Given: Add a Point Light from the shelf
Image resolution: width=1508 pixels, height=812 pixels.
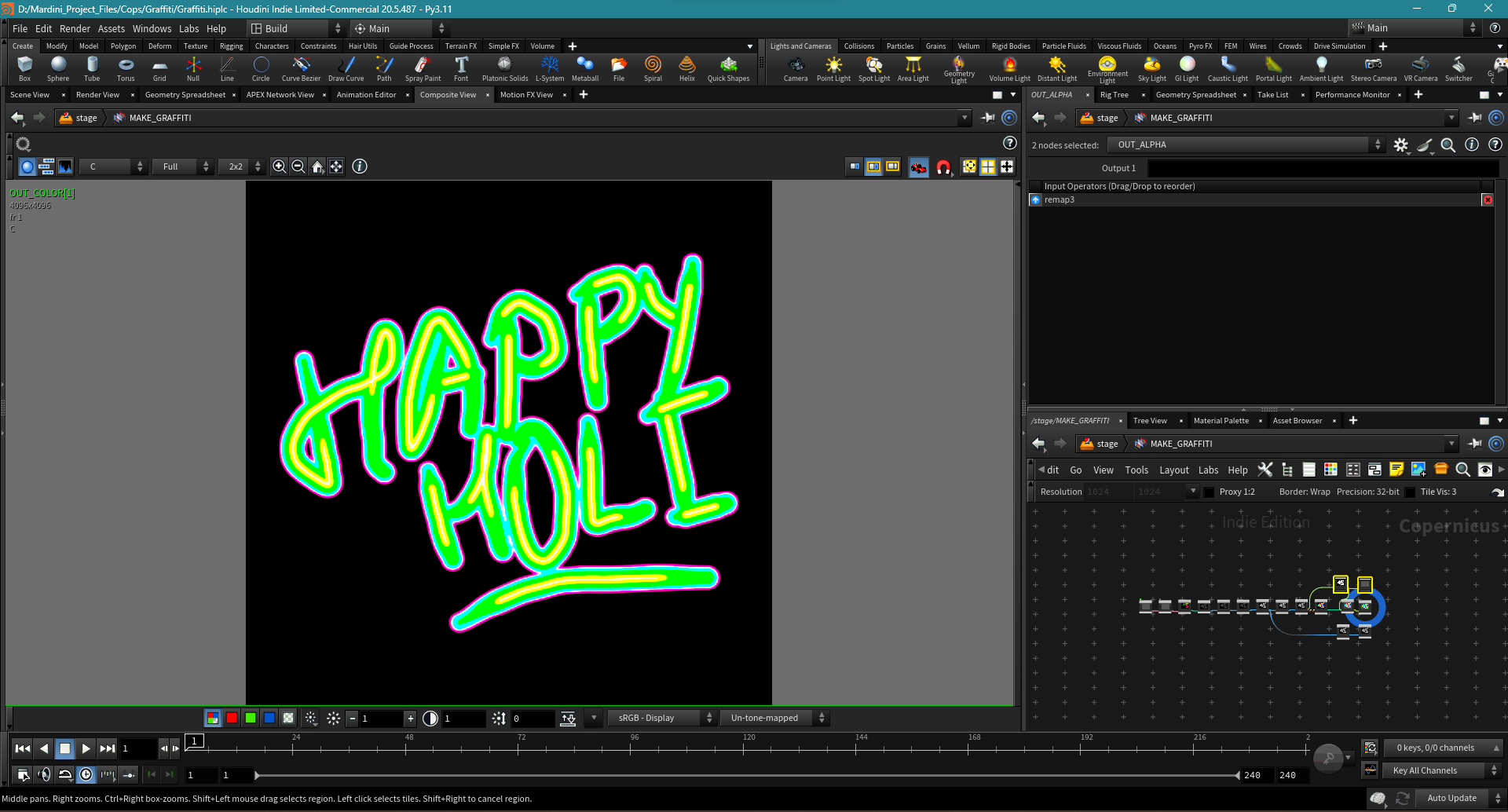Looking at the screenshot, I should pos(833,68).
